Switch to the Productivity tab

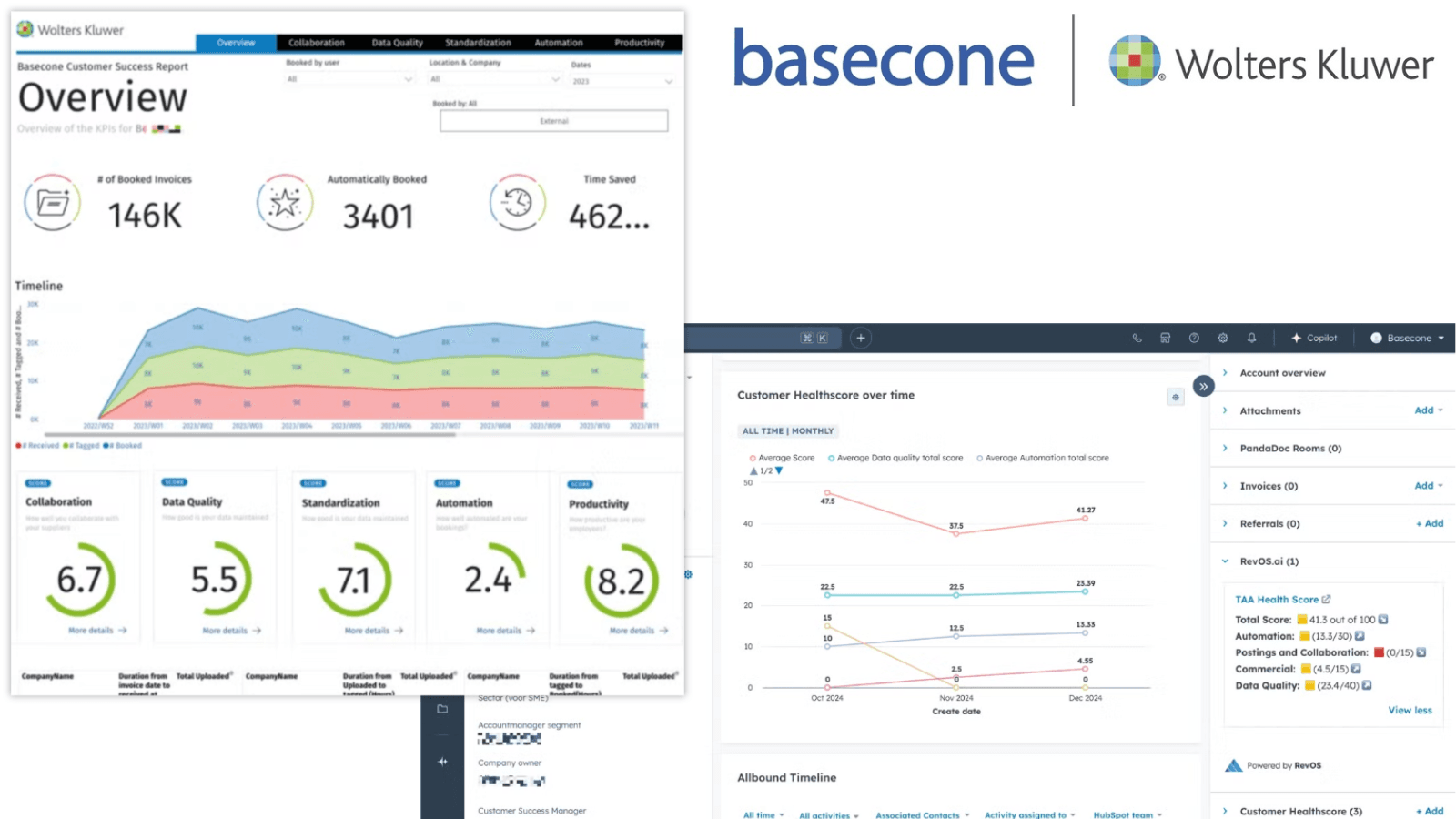pos(640,43)
